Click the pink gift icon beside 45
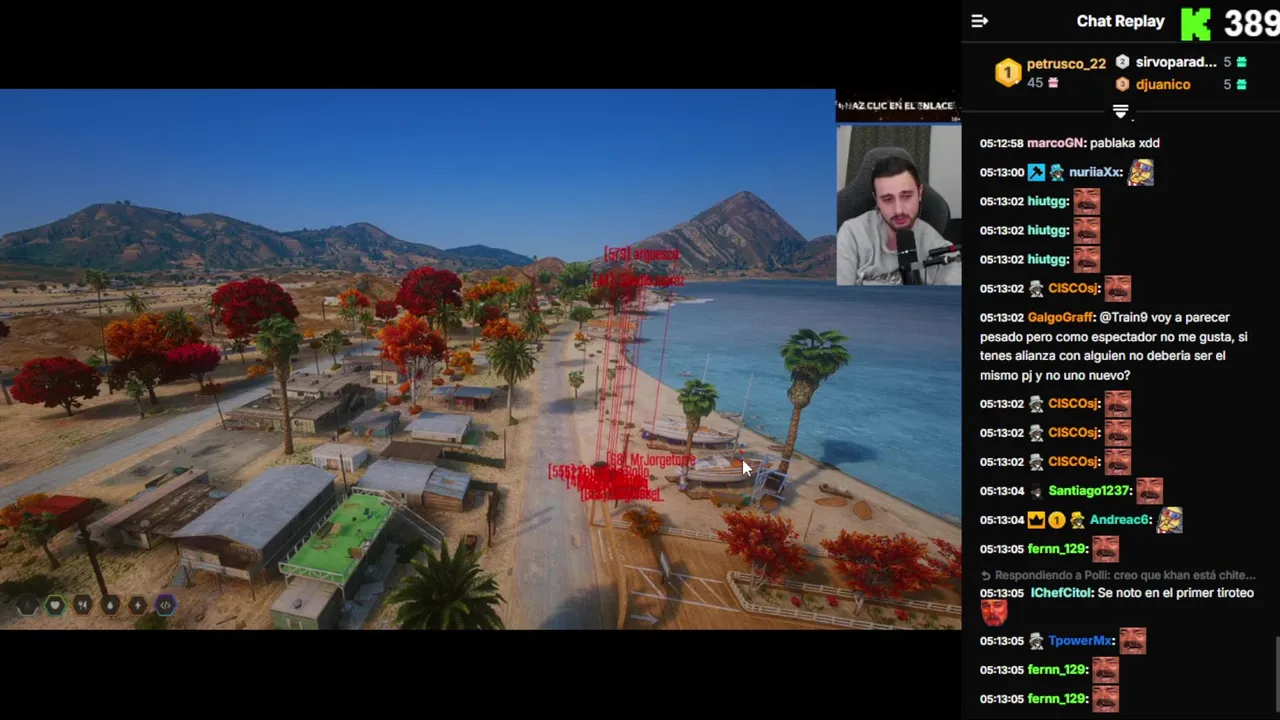Image resolution: width=1280 pixels, height=720 pixels. pos(1052,83)
